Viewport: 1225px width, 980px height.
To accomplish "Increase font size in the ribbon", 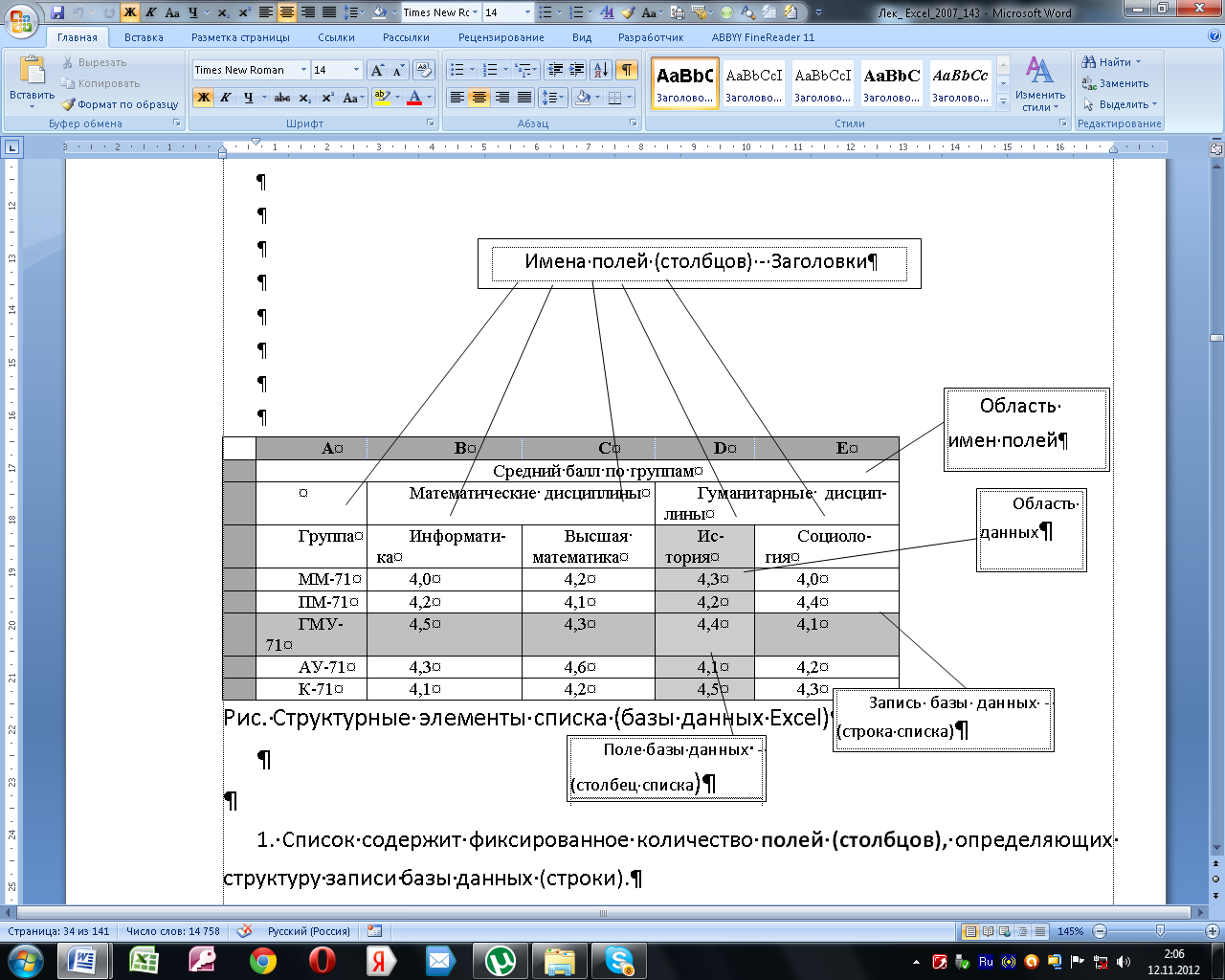I will coord(378,70).
